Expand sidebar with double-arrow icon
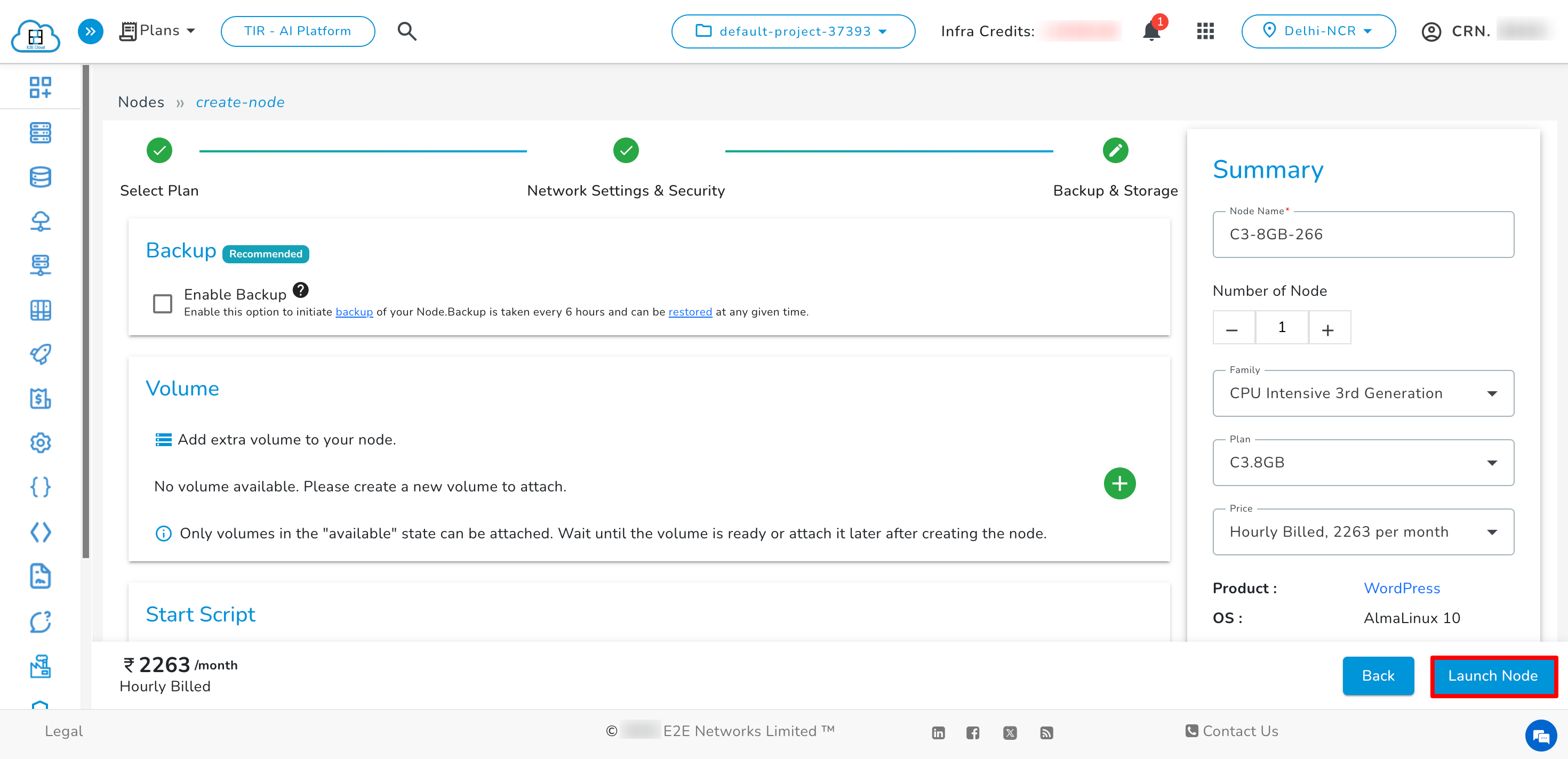Image resolution: width=1568 pixels, height=759 pixels. 90,31
